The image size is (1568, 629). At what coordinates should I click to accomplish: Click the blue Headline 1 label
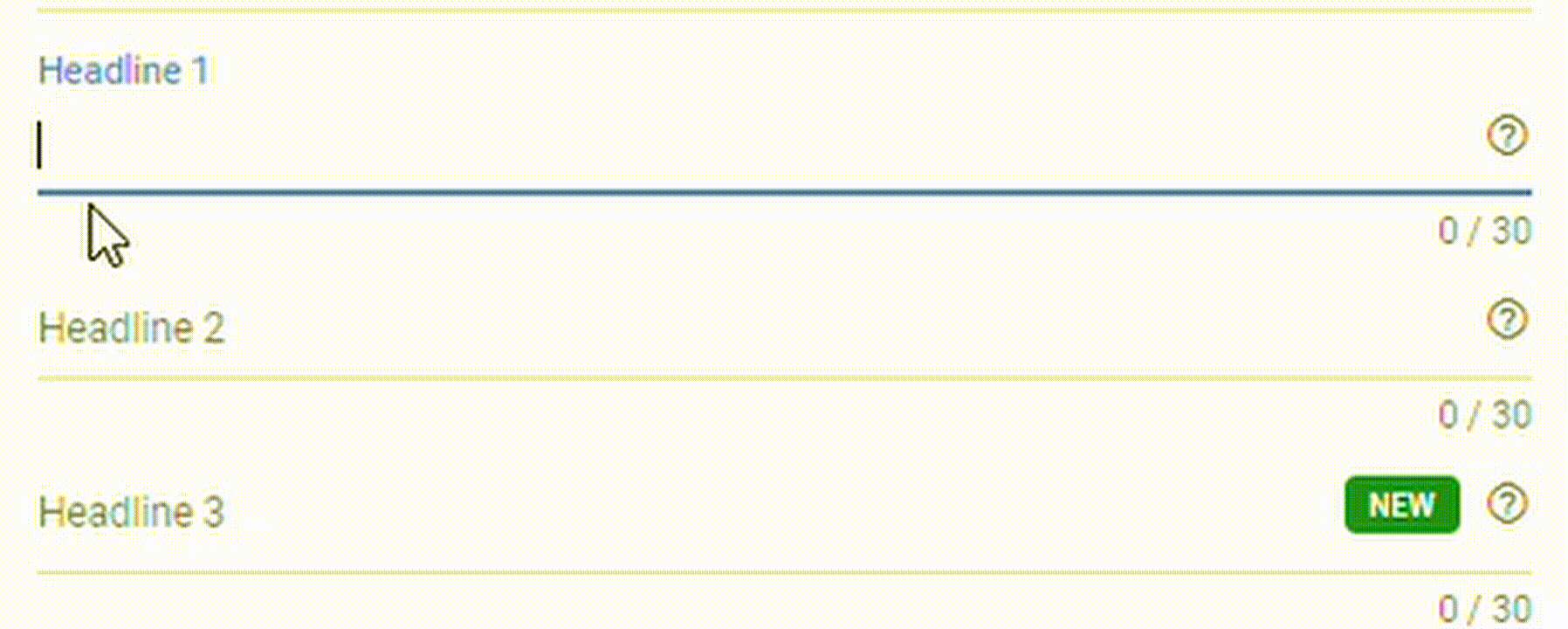point(123,71)
